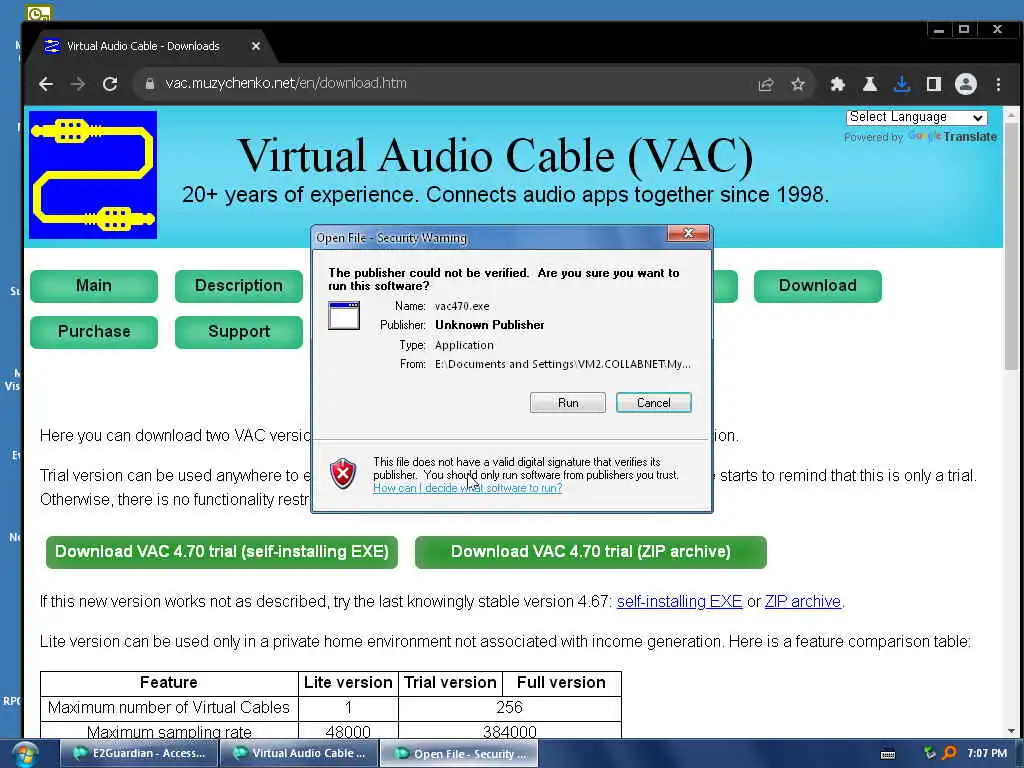
Task: Click the orange magnifier tray icon
Action: 950,754
